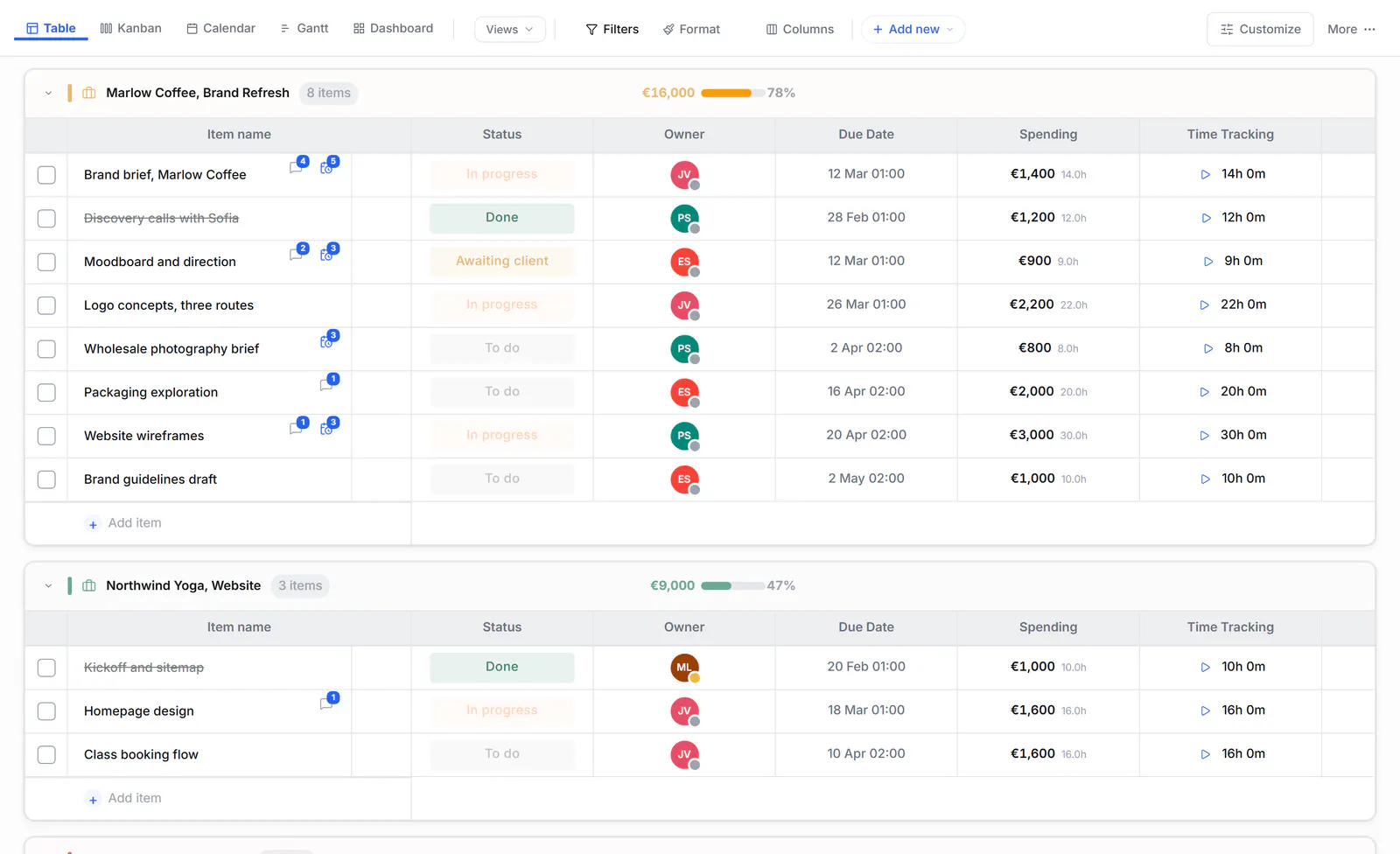Image resolution: width=1400 pixels, height=854 pixels.
Task: Switch to the Kanban view tab
Action: click(131, 28)
